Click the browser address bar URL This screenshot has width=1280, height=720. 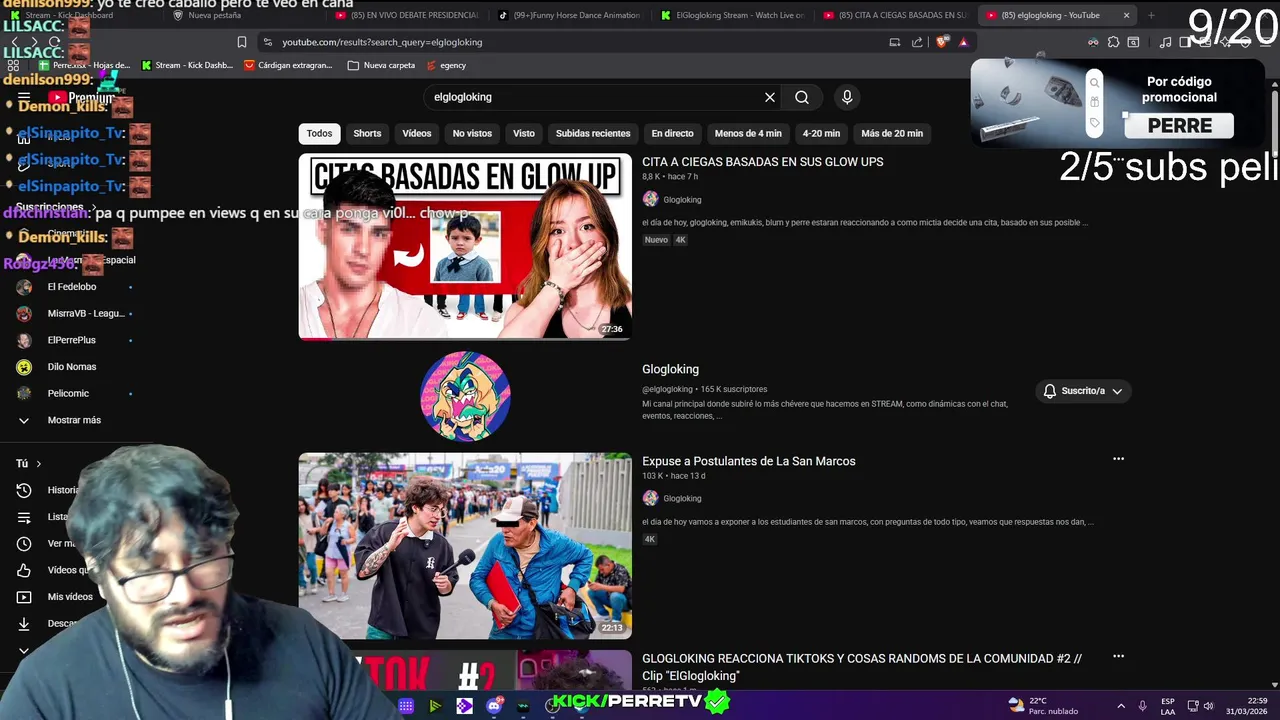coord(382,42)
